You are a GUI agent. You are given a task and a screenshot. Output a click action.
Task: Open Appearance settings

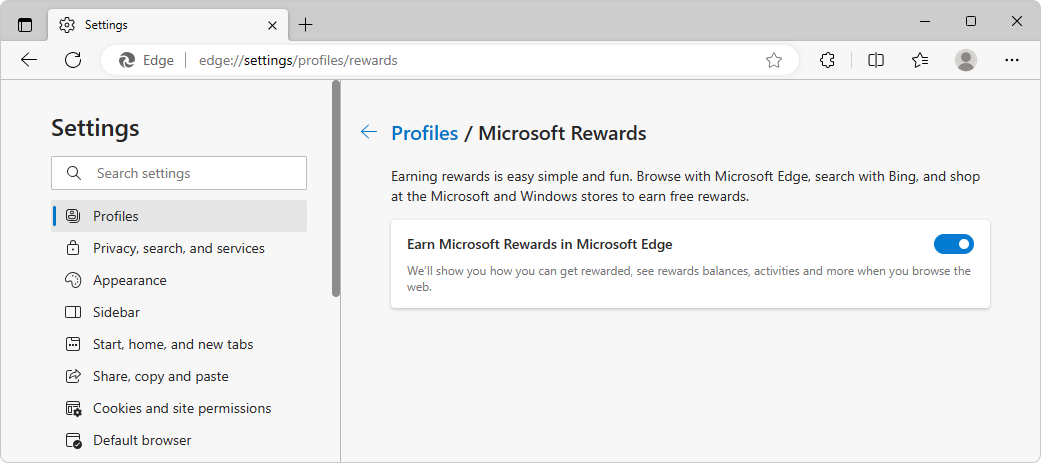pos(179,280)
